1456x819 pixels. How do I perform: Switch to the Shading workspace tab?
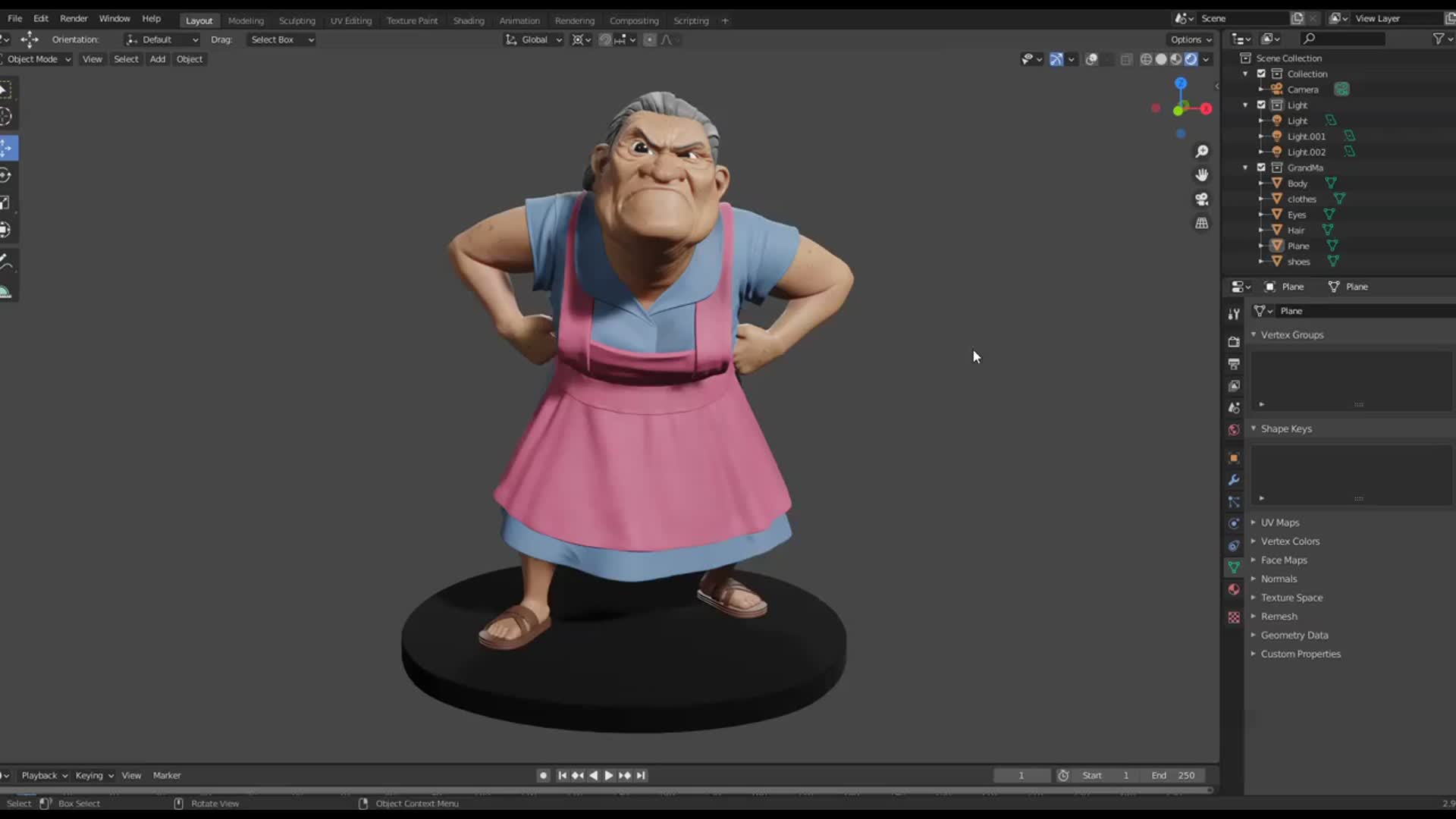click(469, 20)
